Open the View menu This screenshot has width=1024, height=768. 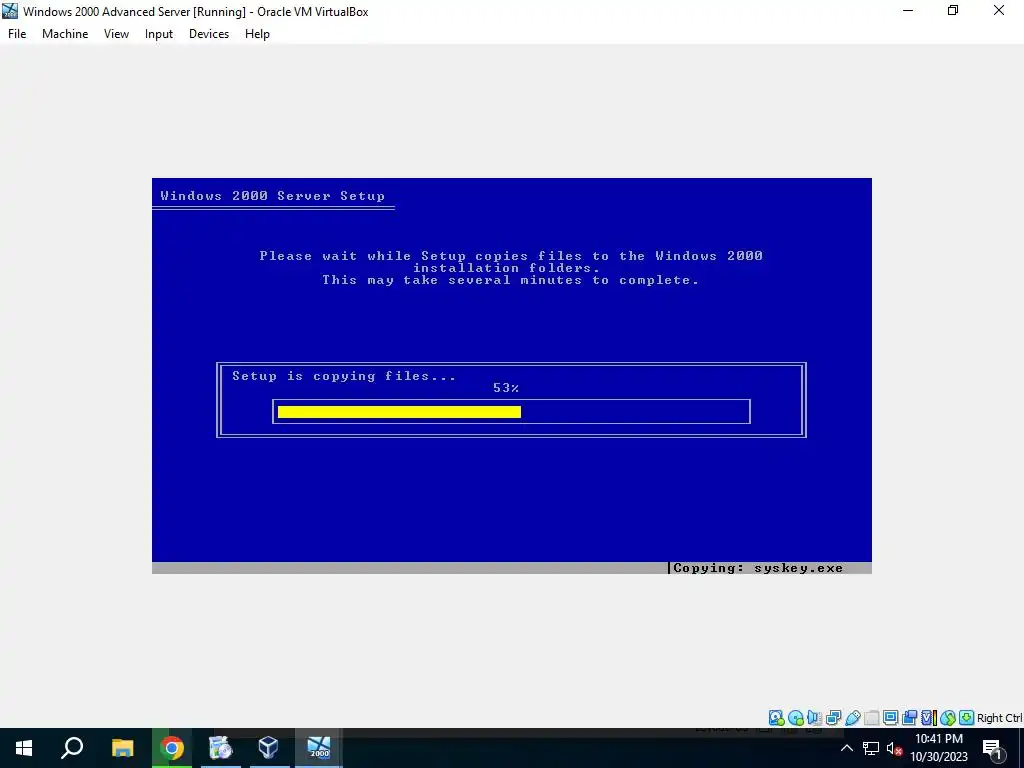click(x=116, y=34)
